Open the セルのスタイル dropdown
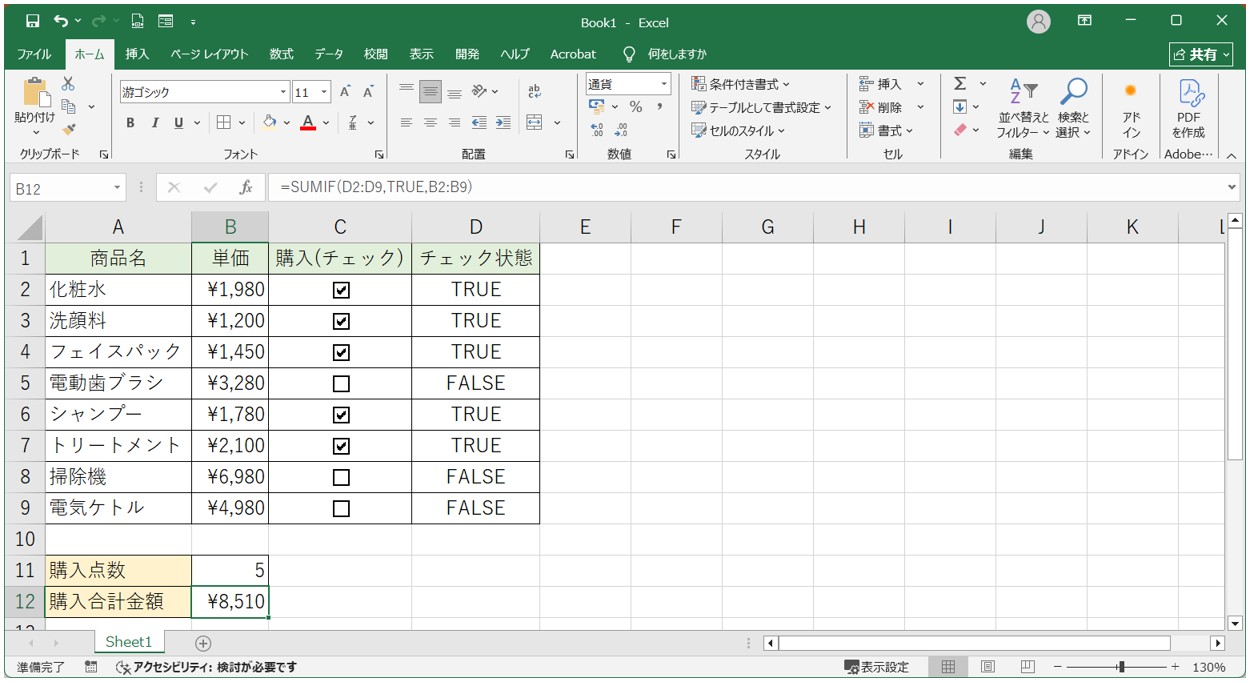The image size is (1252, 683). (738, 130)
